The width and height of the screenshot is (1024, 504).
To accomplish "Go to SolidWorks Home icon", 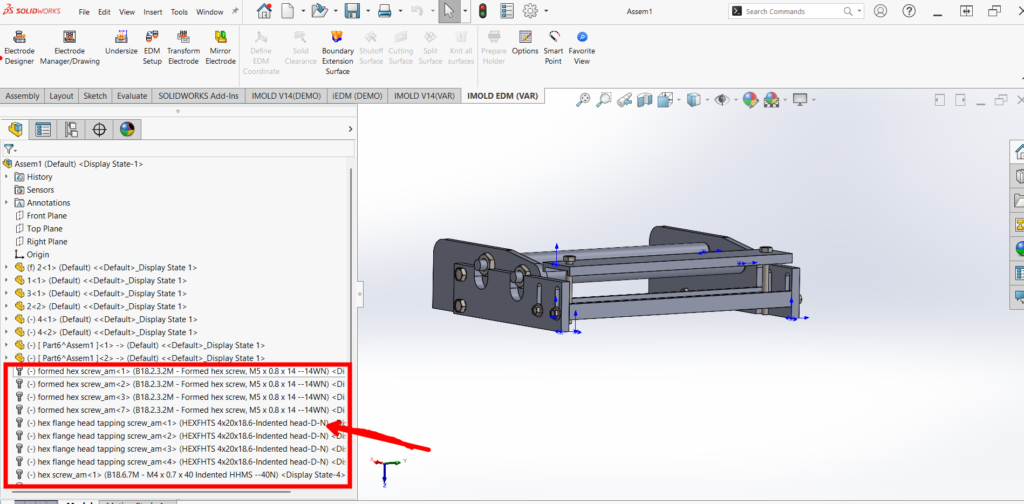I will coord(264,11).
